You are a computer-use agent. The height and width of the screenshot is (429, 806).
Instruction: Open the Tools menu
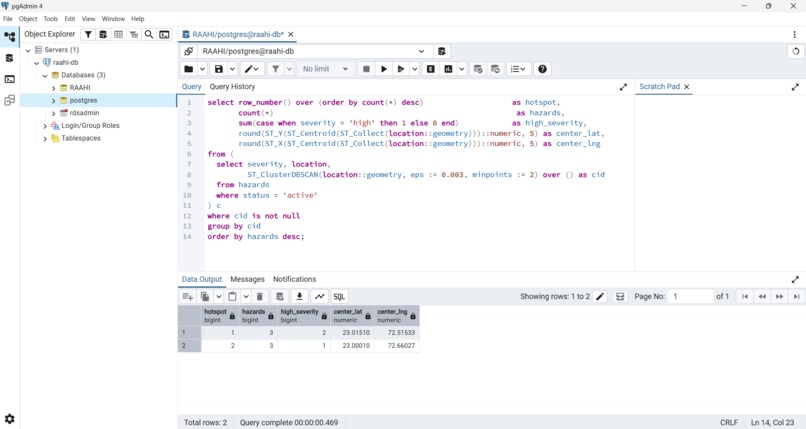[50, 18]
